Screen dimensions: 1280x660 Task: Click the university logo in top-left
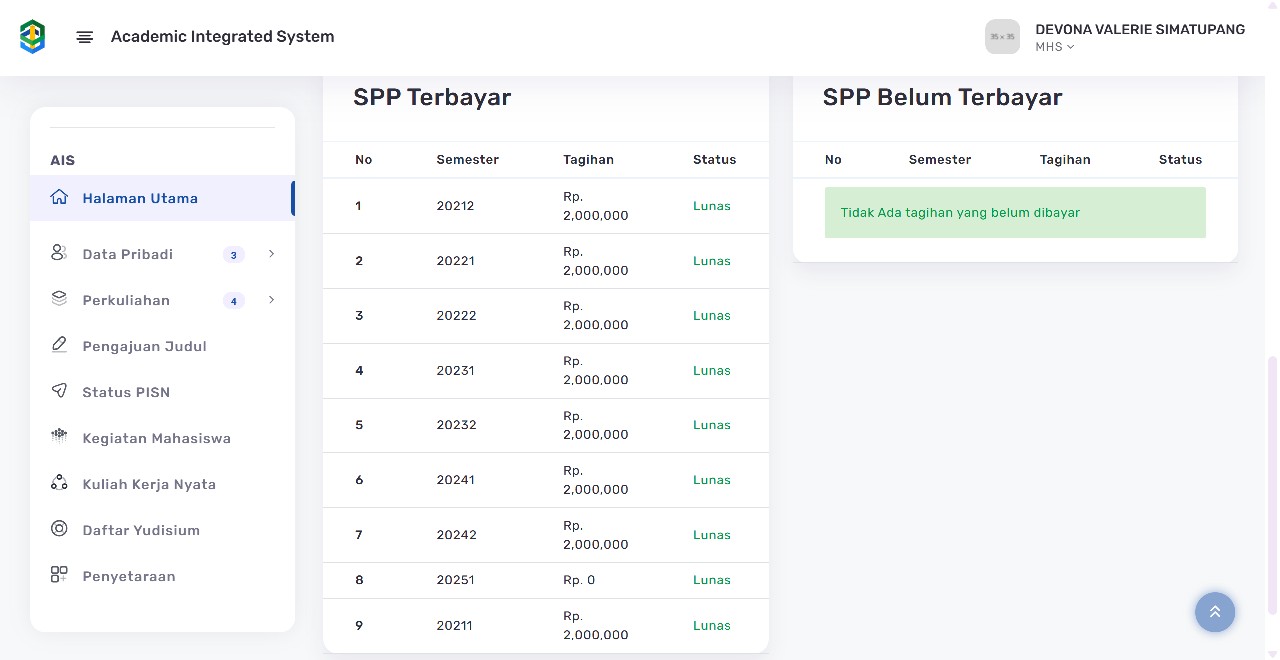[x=33, y=37]
